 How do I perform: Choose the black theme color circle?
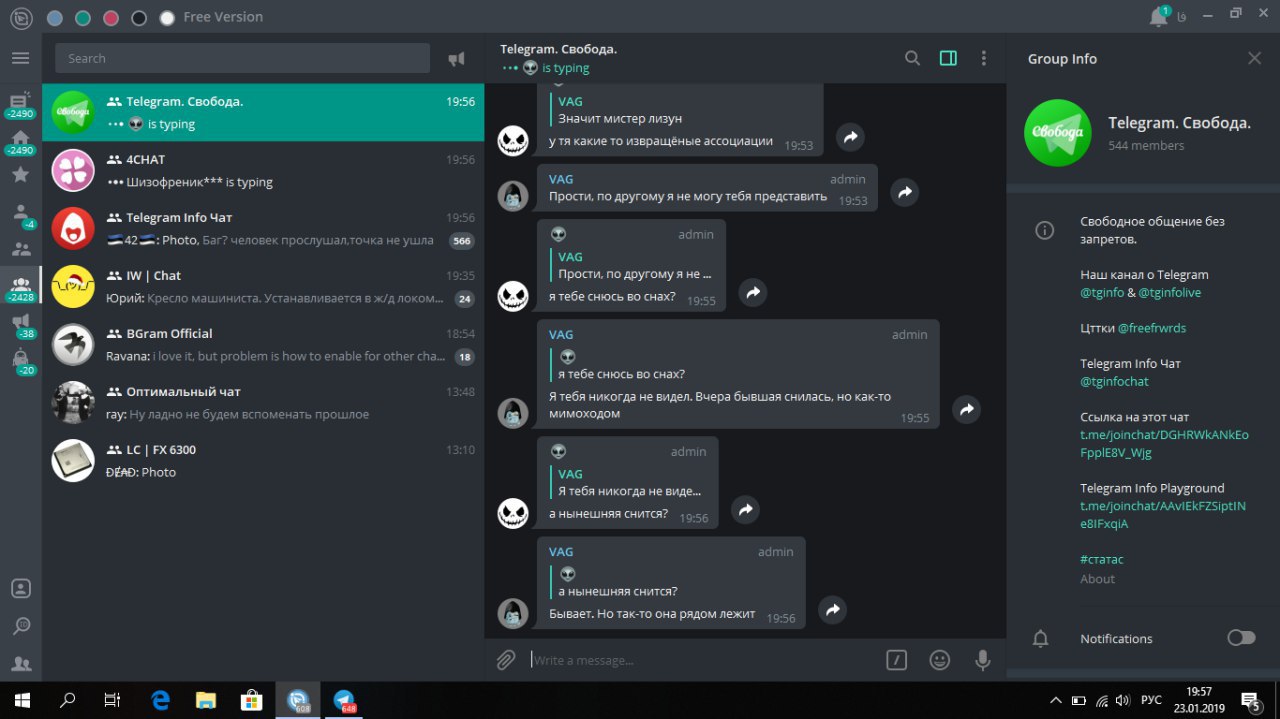tap(139, 17)
